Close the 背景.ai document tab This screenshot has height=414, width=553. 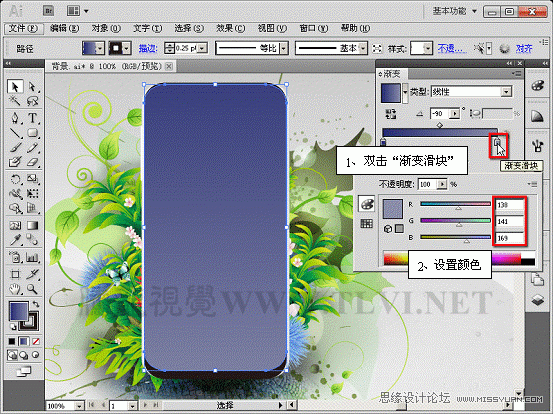[x=169, y=66]
